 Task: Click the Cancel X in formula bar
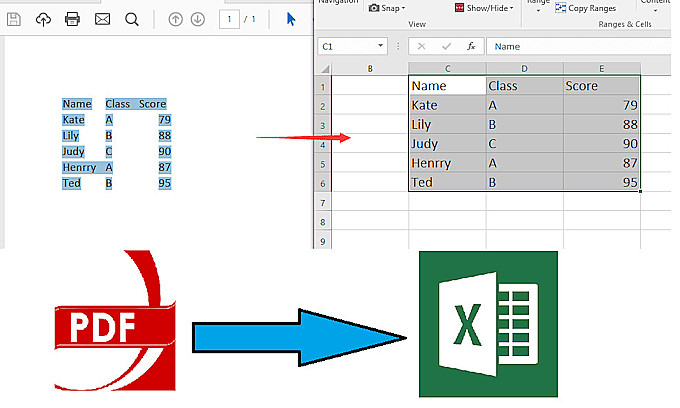click(421, 46)
